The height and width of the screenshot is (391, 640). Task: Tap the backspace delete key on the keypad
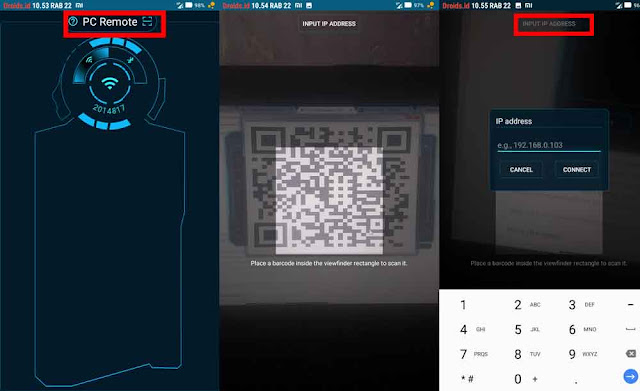point(631,354)
